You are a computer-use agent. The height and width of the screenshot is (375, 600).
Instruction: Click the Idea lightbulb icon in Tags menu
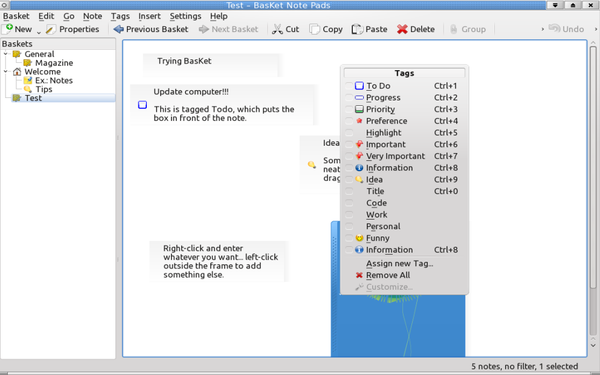(x=359, y=179)
